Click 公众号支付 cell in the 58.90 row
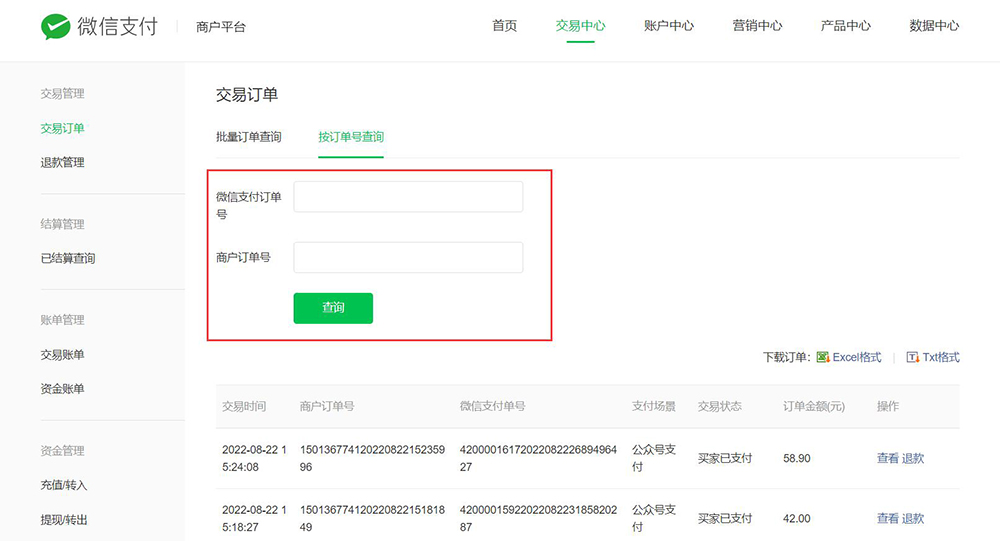The image size is (1000, 541). pyautogui.click(x=654, y=458)
